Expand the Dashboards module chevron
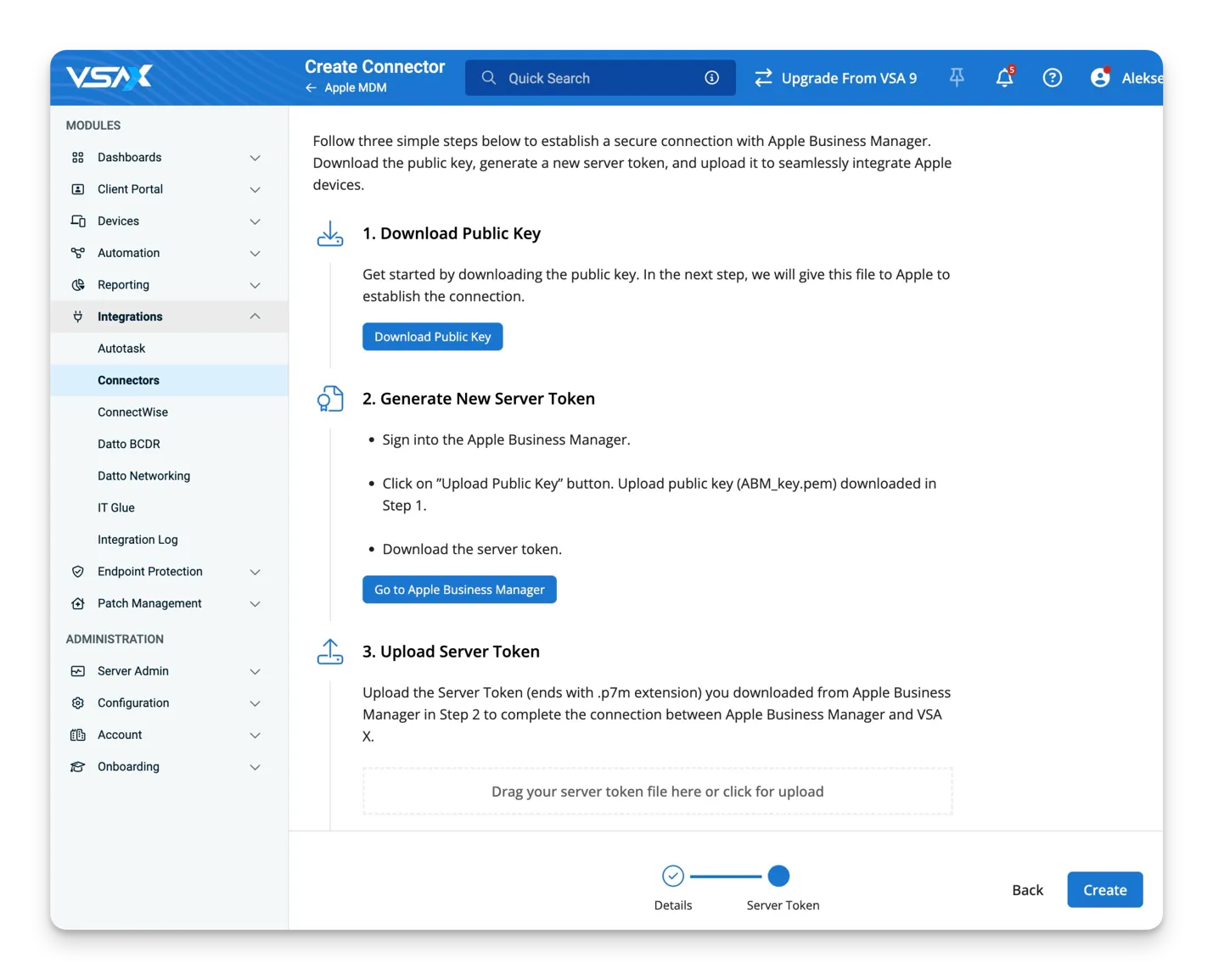This screenshot has width=1213, height=980. (x=255, y=158)
